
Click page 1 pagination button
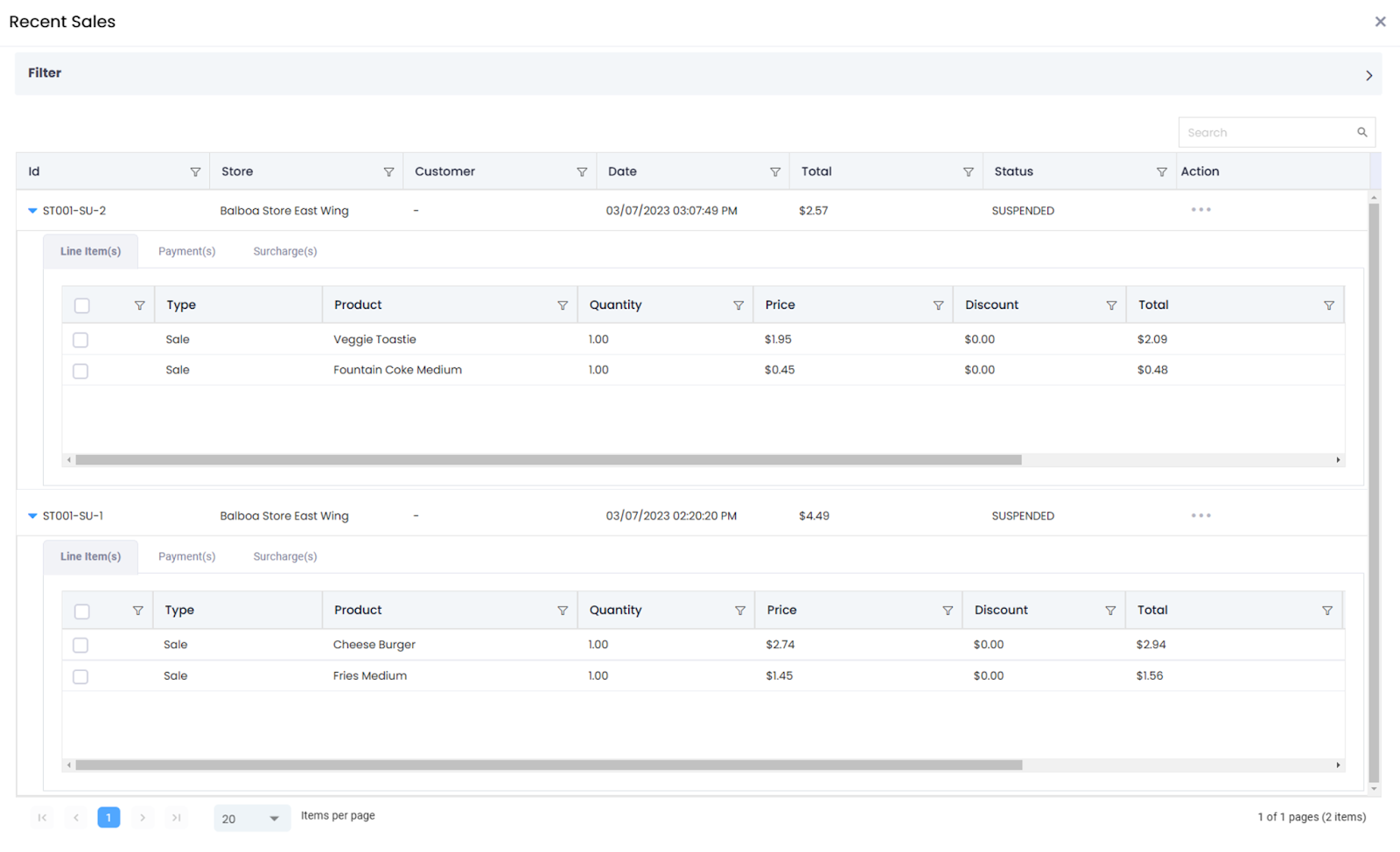[108, 818]
